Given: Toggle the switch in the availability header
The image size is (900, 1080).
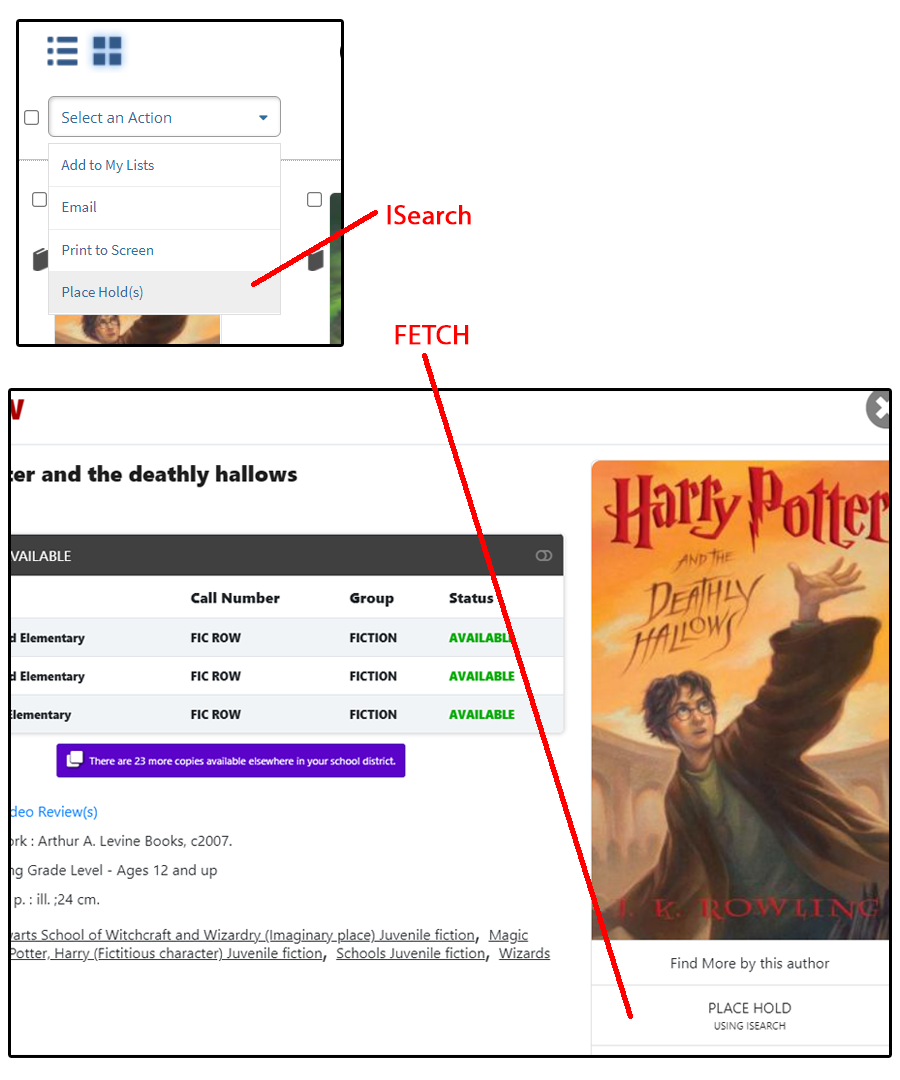Looking at the screenshot, I should 544,555.
